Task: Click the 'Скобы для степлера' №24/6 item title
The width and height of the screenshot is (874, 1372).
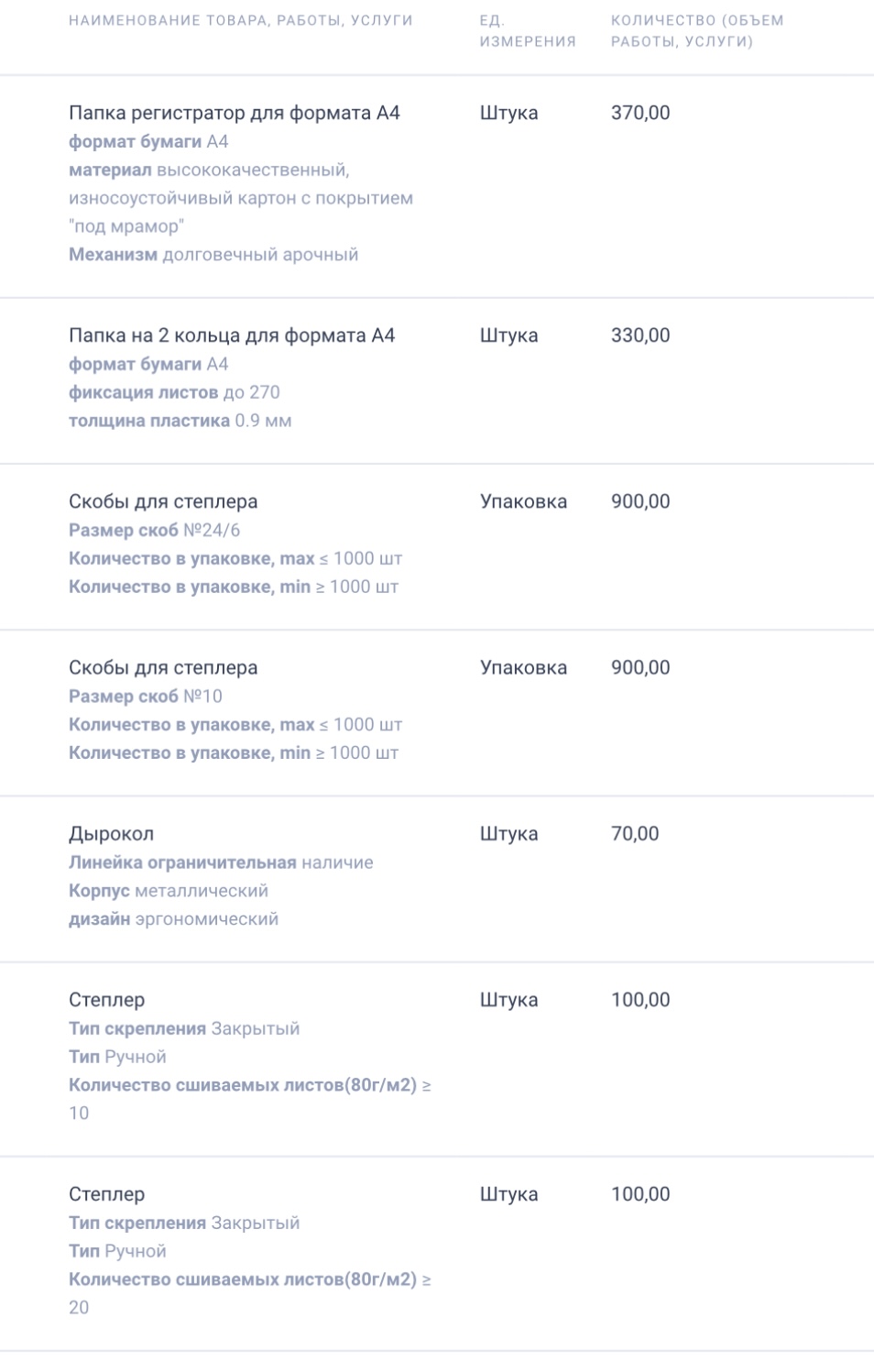Action: [163, 501]
